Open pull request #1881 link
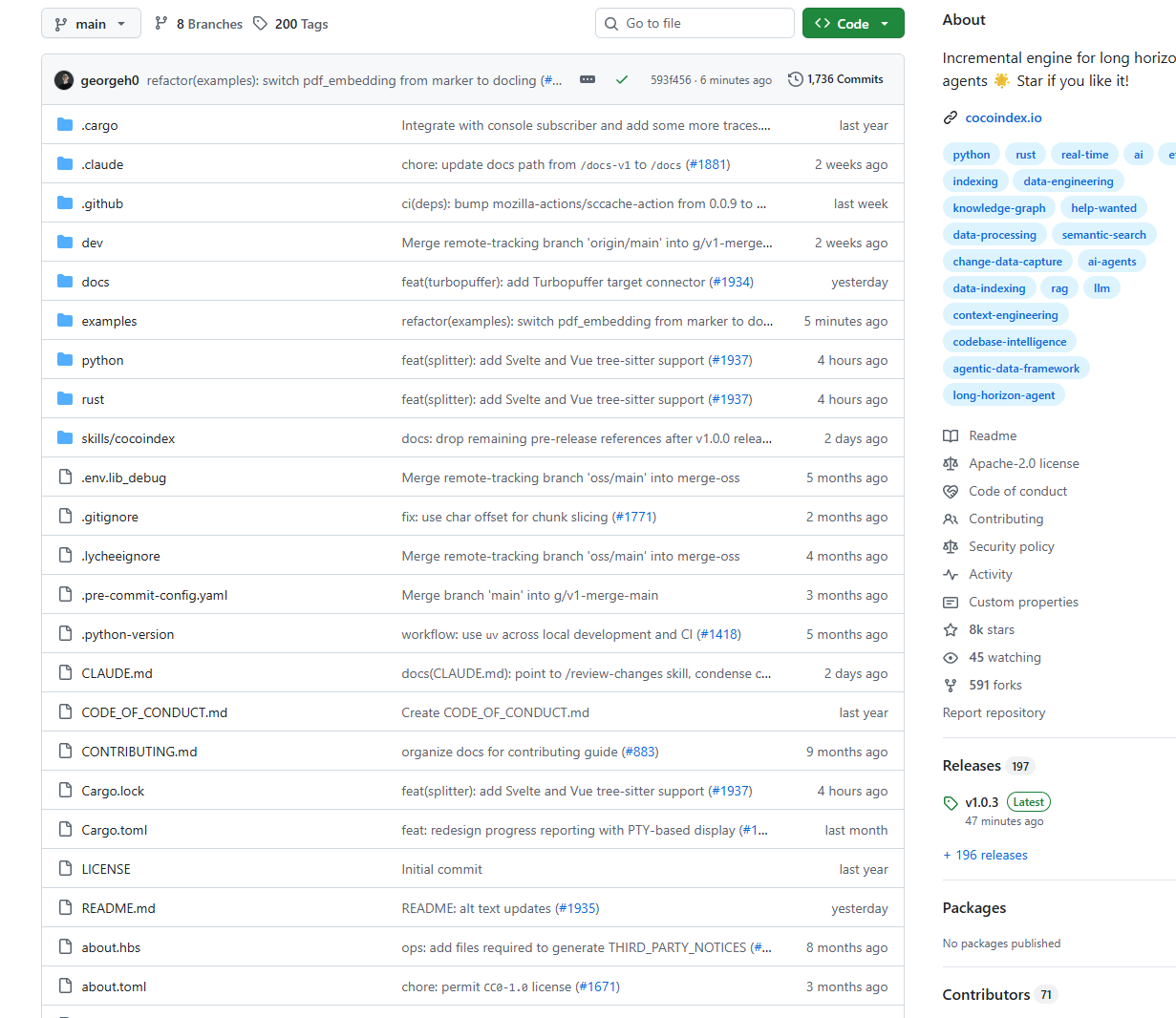This screenshot has height=1018, width=1176. coord(708,164)
